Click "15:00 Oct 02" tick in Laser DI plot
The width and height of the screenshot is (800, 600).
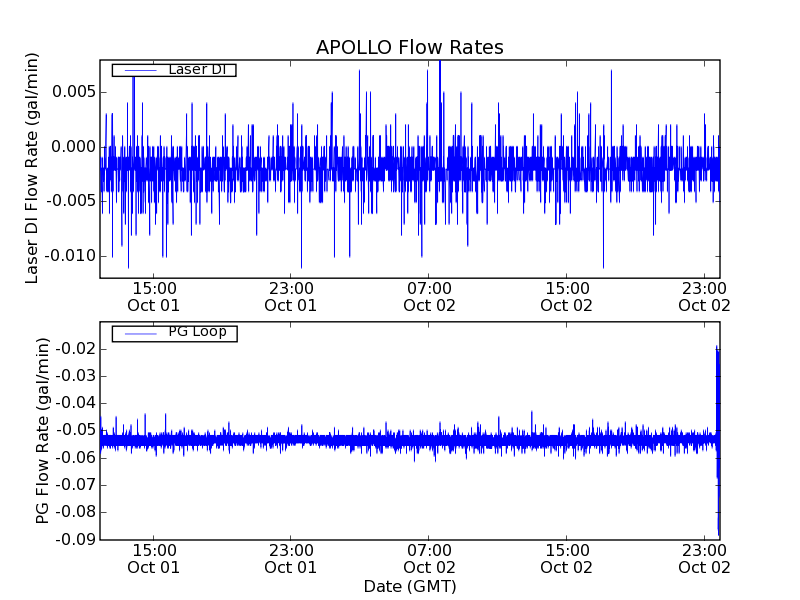[567, 297]
